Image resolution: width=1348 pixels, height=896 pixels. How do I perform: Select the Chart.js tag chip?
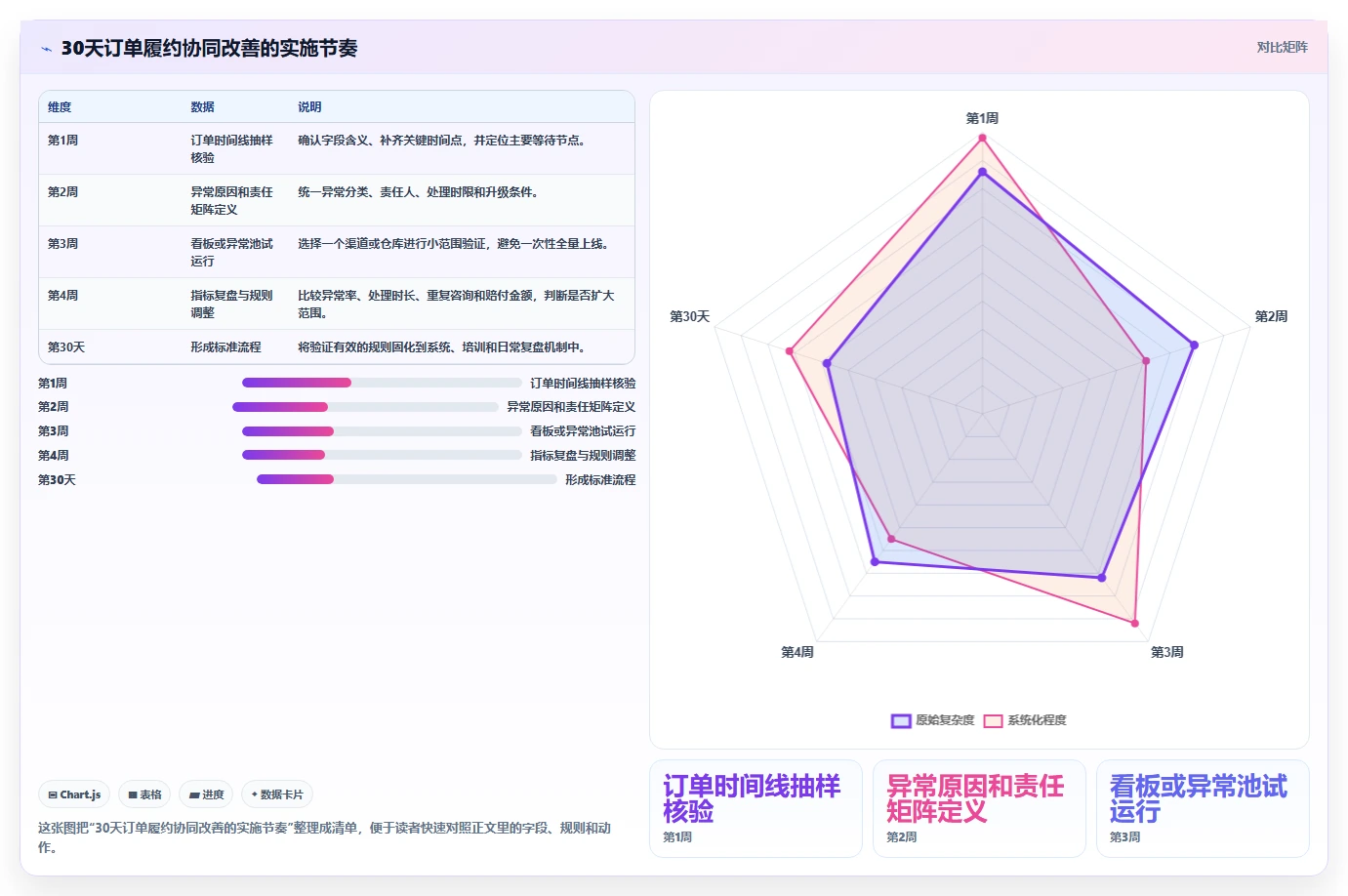click(x=75, y=794)
